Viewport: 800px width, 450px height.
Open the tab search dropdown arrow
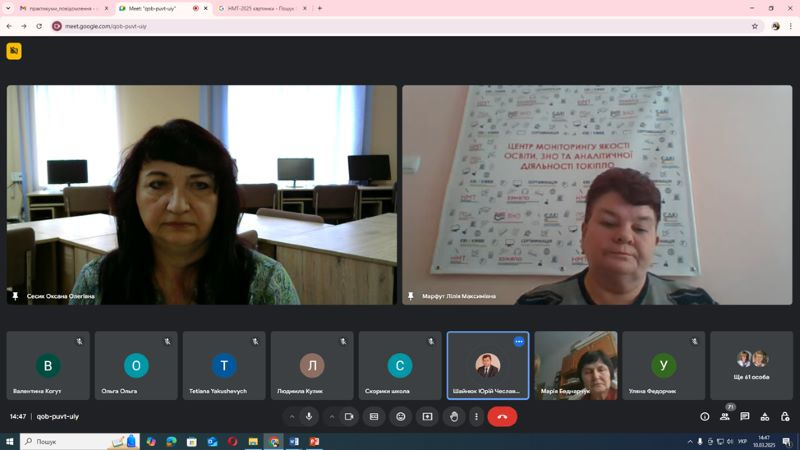click(8, 9)
